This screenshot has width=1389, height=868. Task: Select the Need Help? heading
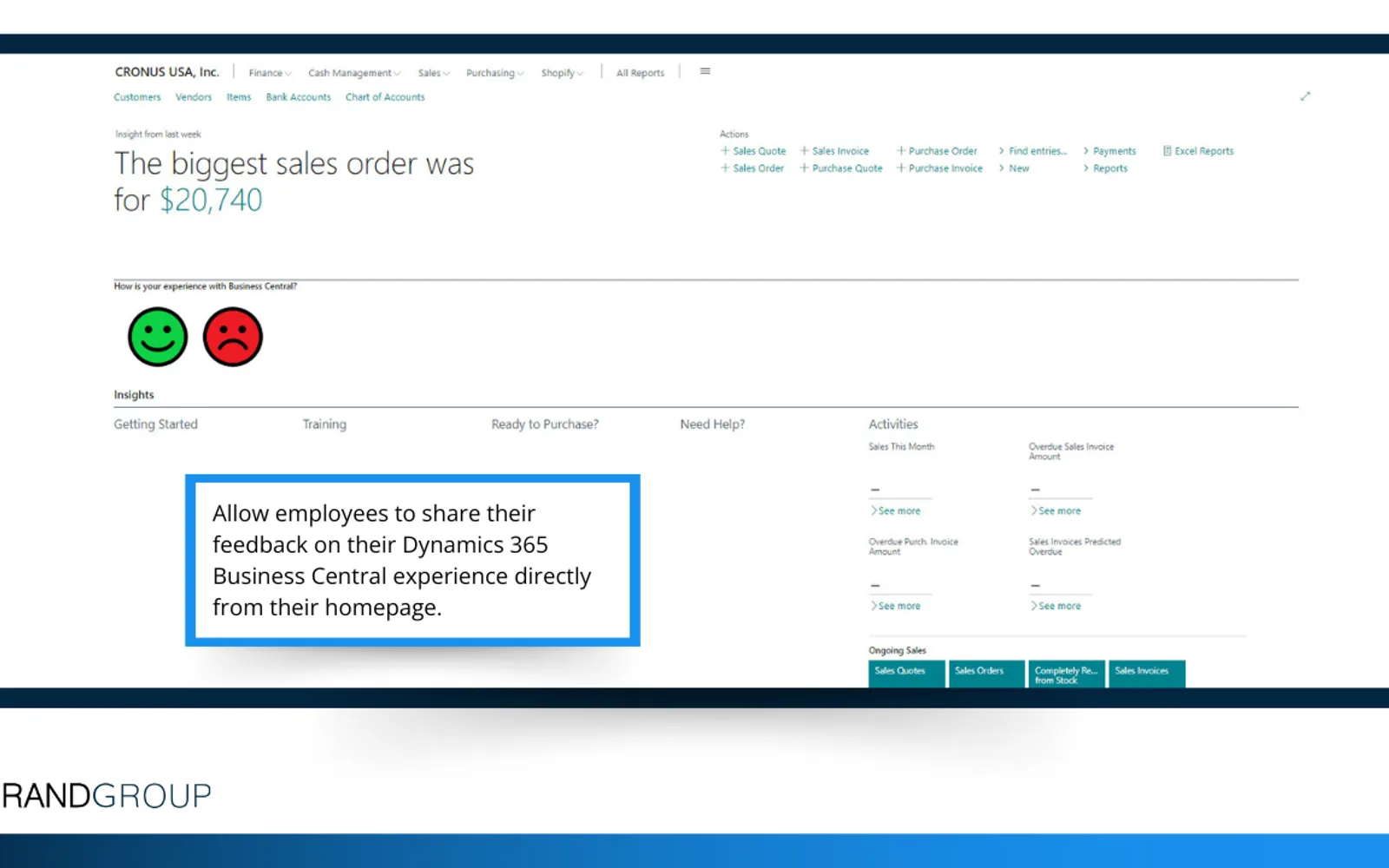click(713, 424)
